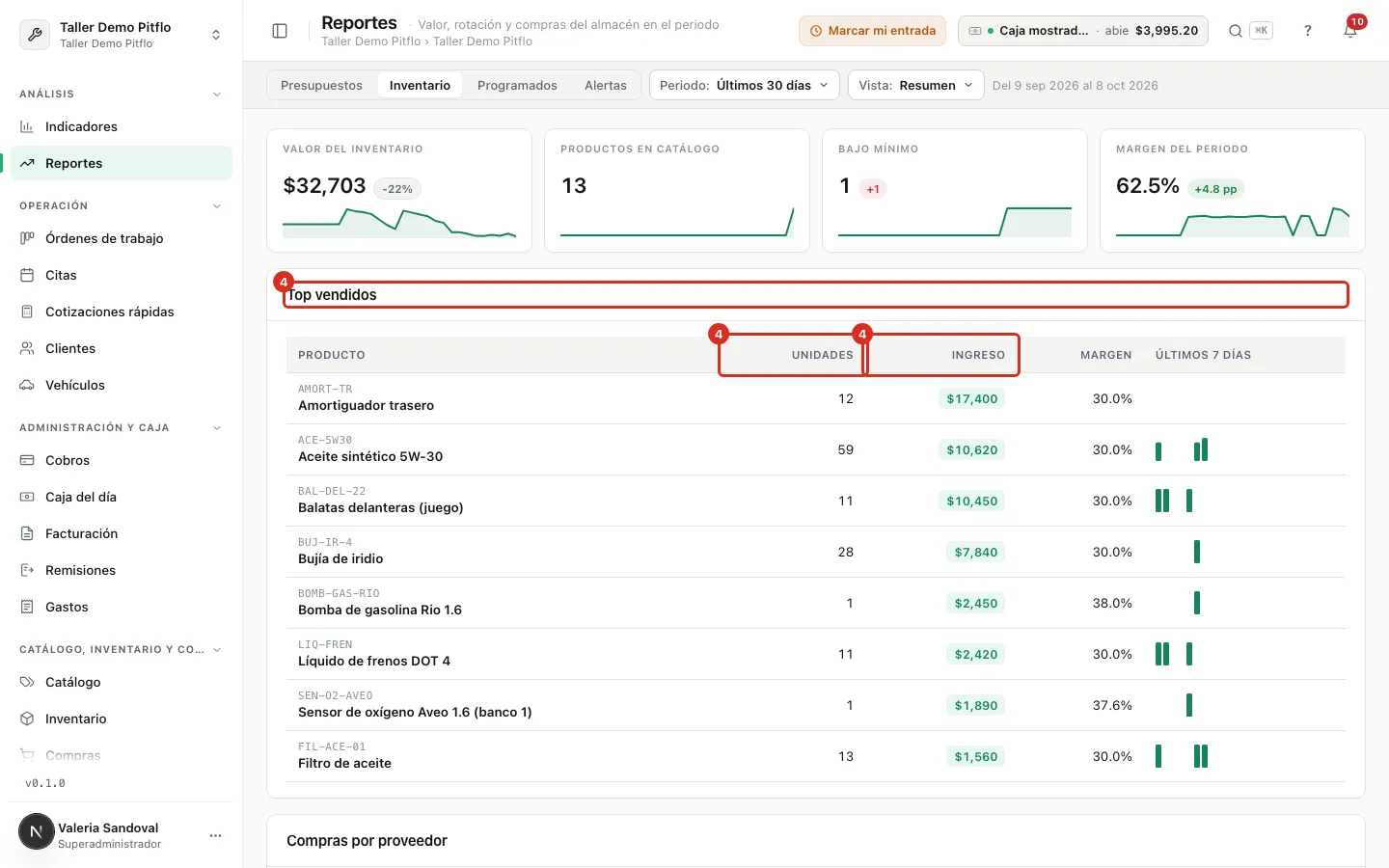Open the Periodo: Últimos 30 días dropdown

tap(744, 85)
